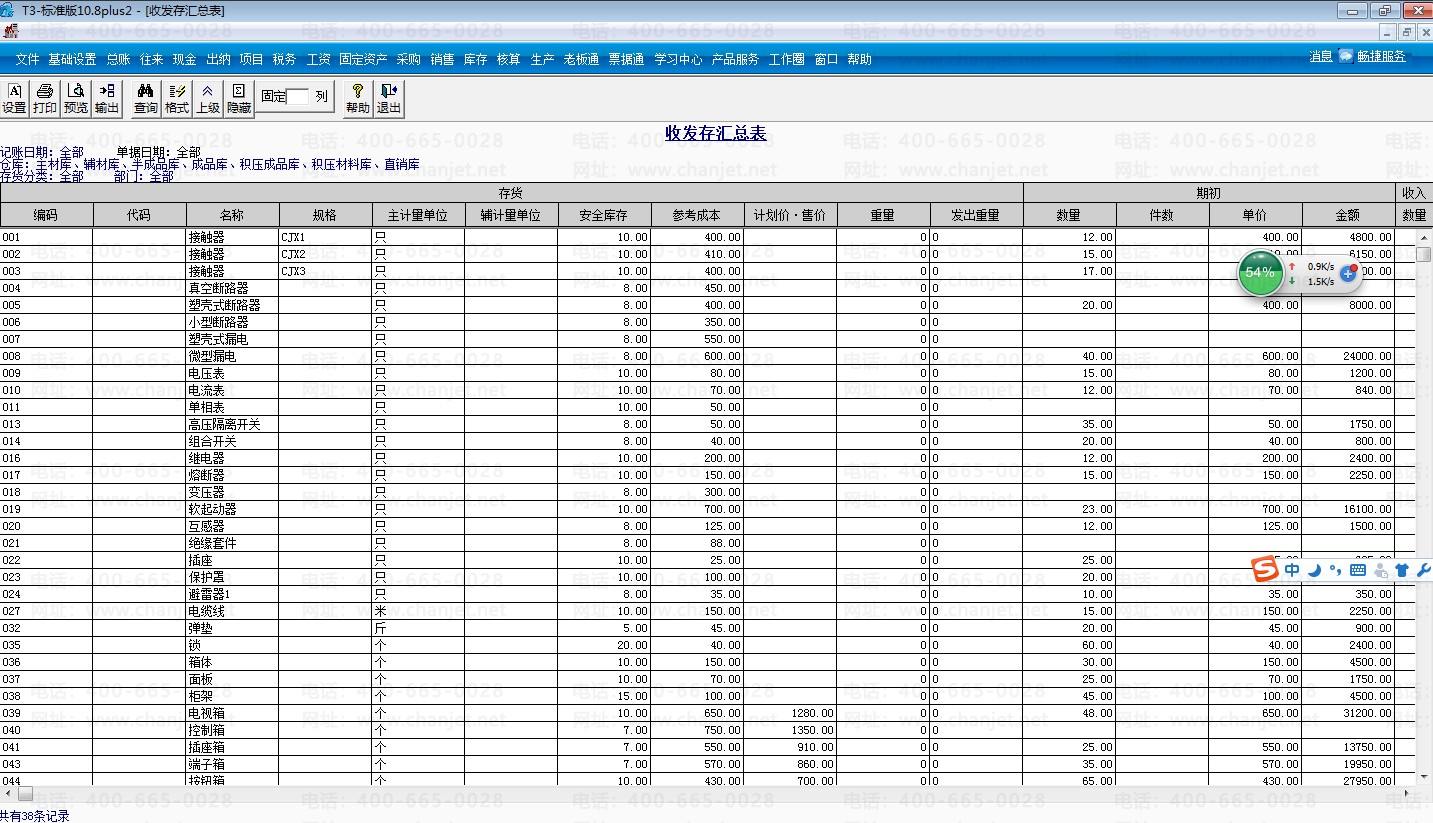Open the 往来 menu
The width and height of the screenshot is (1433, 823).
151,59
